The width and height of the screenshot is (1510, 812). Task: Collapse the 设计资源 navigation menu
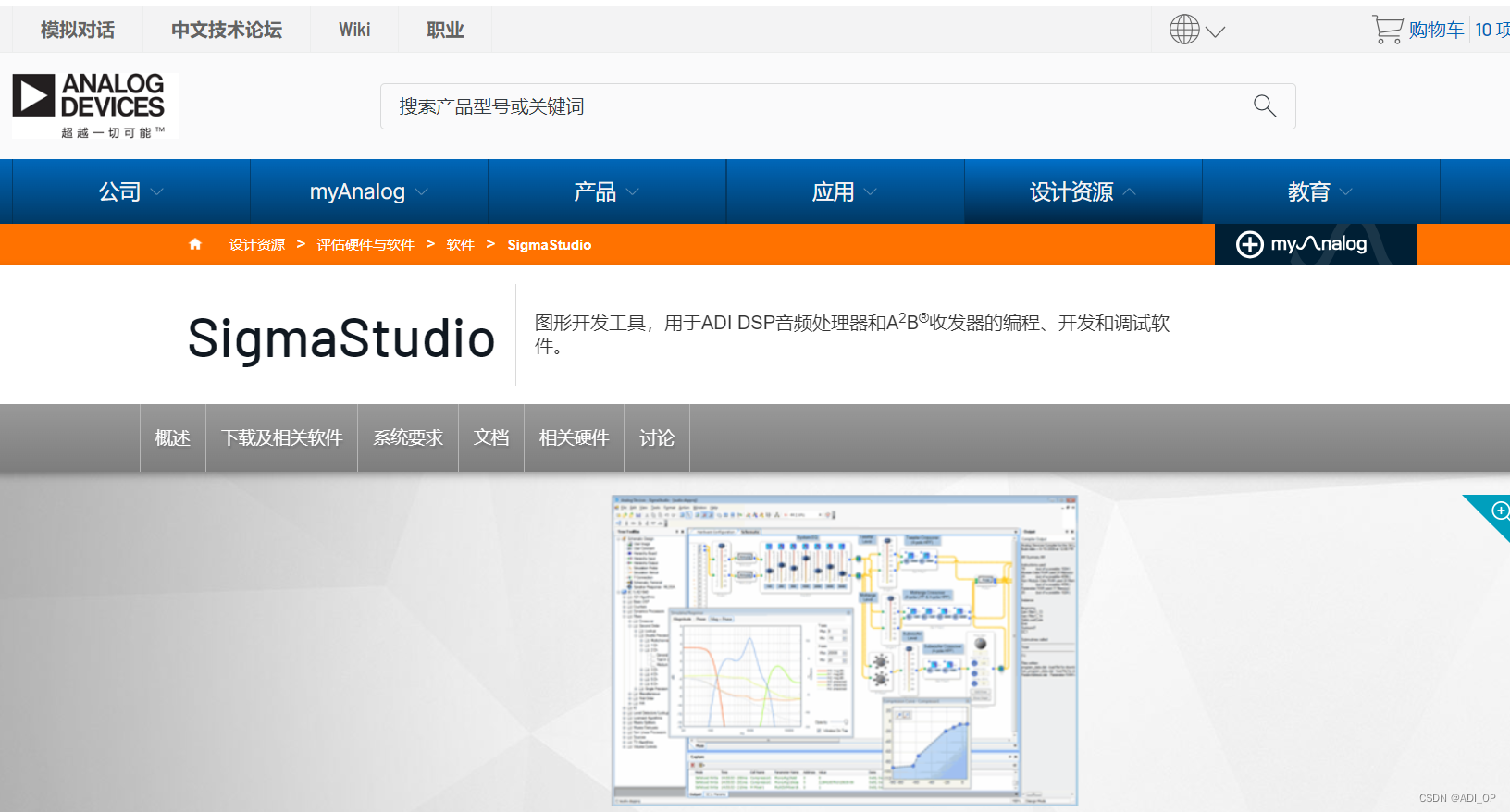pos(1083,191)
